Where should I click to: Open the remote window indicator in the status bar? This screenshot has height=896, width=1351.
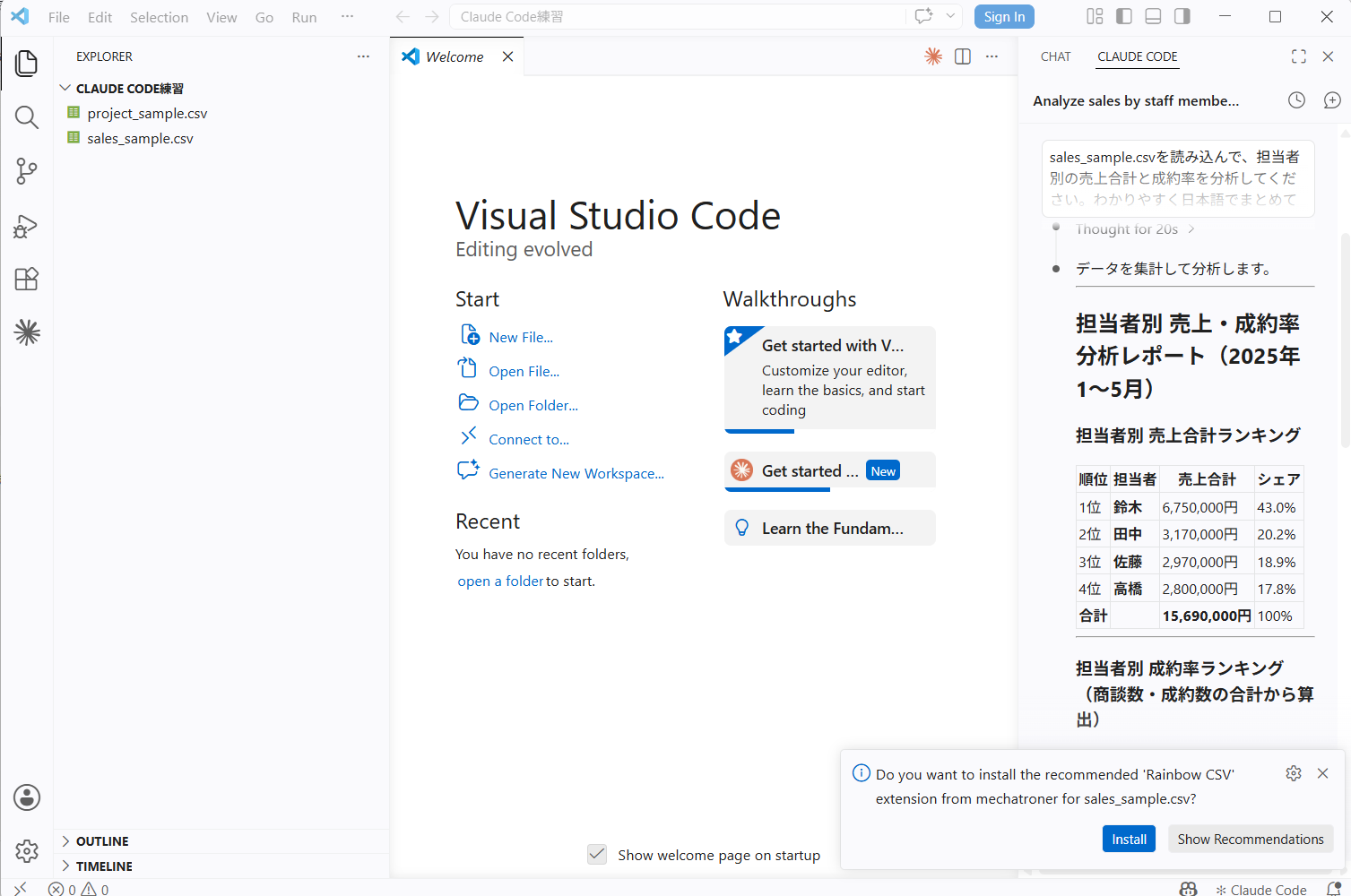(x=21, y=889)
